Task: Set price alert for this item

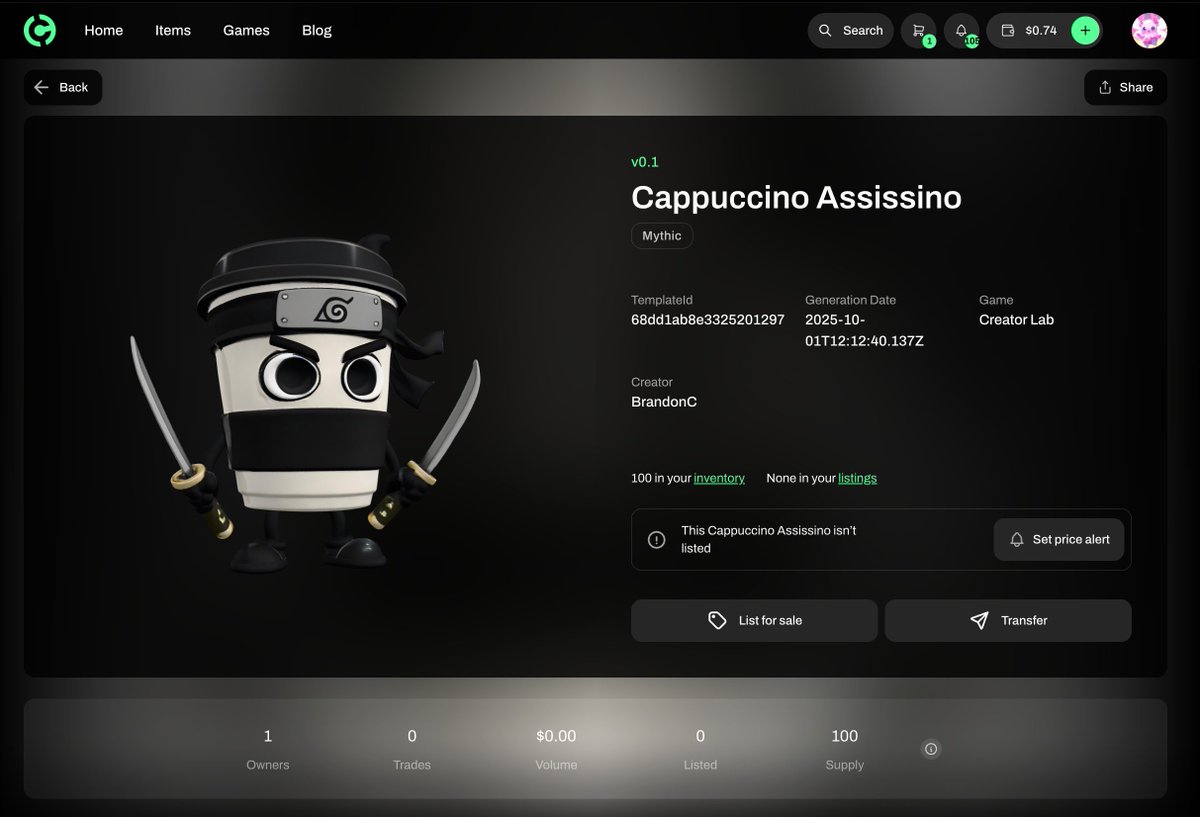Action: click(x=1060, y=539)
